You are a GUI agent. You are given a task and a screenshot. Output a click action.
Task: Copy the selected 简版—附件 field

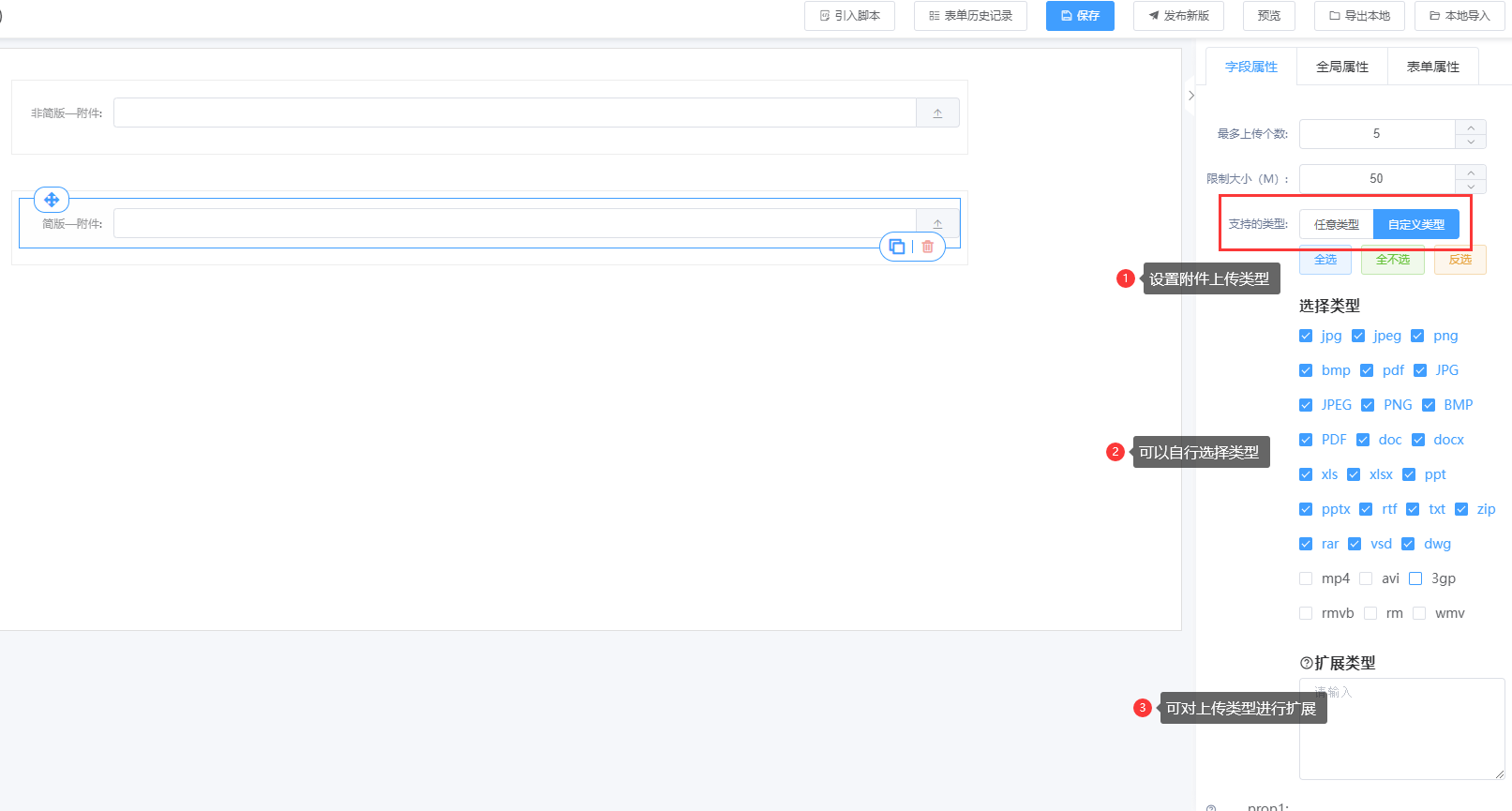click(897, 247)
